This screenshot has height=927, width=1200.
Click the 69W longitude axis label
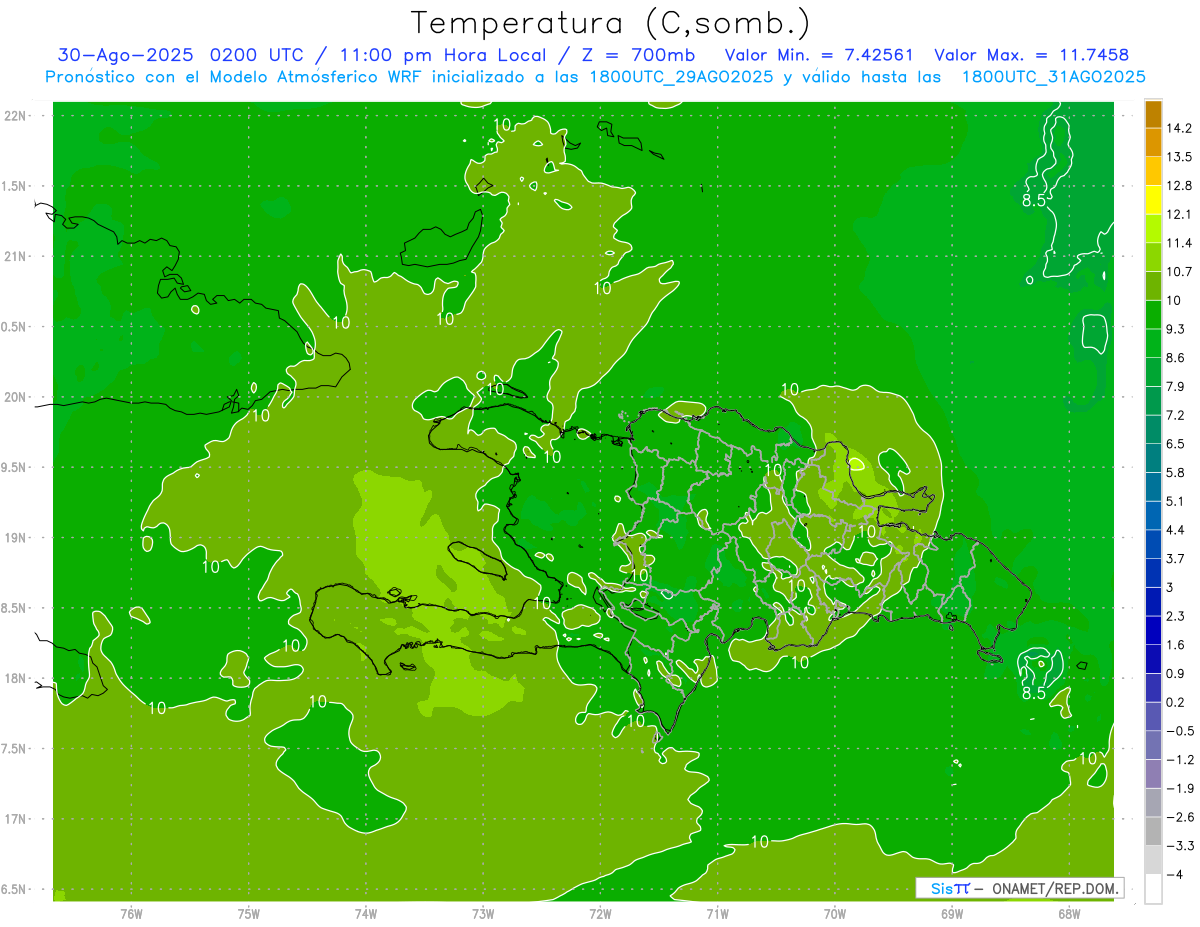[952, 914]
